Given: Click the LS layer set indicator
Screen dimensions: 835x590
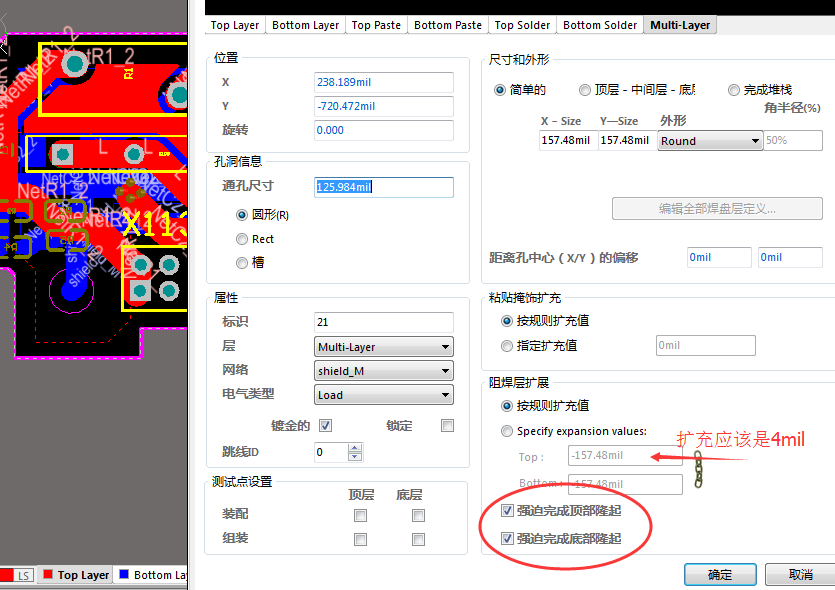Looking at the screenshot, I should click(x=22, y=575).
